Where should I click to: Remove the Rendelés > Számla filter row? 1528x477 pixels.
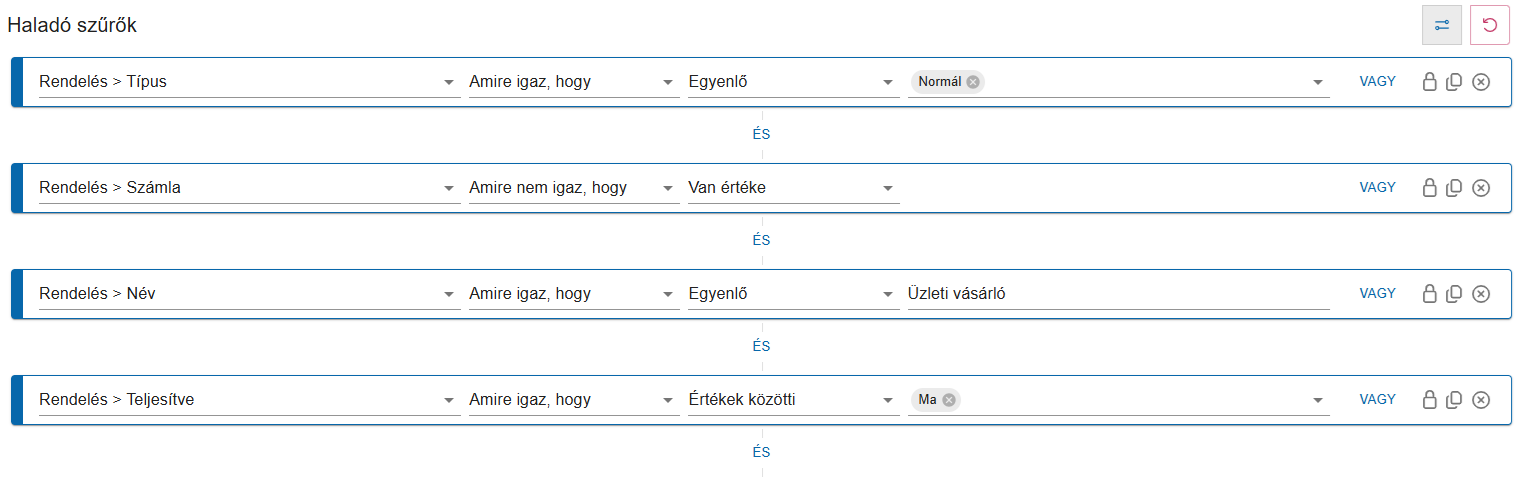1481,188
